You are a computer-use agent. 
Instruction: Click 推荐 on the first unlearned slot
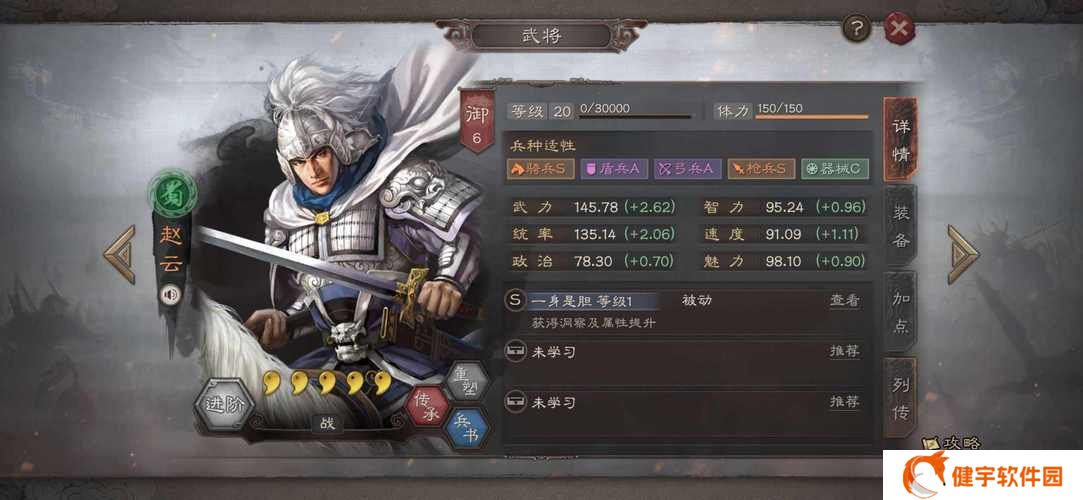click(x=844, y=351)
